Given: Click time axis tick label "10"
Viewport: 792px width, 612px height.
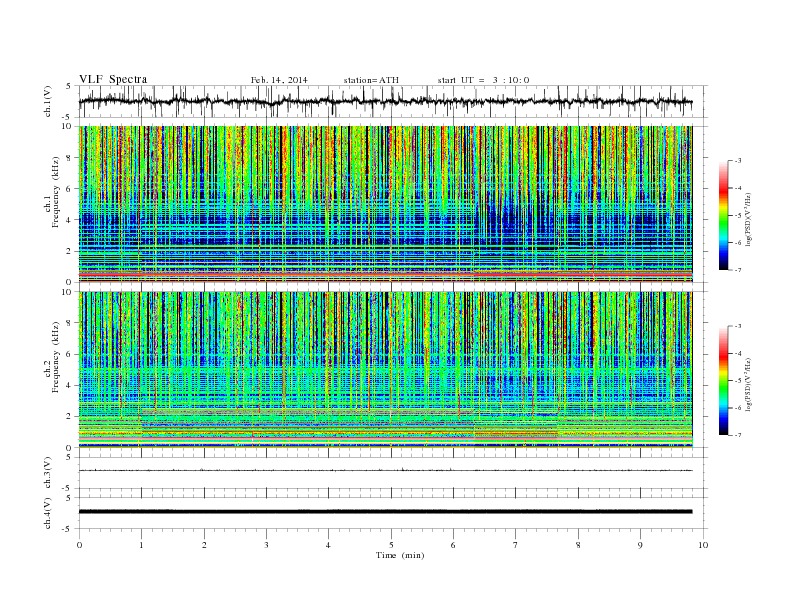Looking at the screenshot, I should 703,545.
